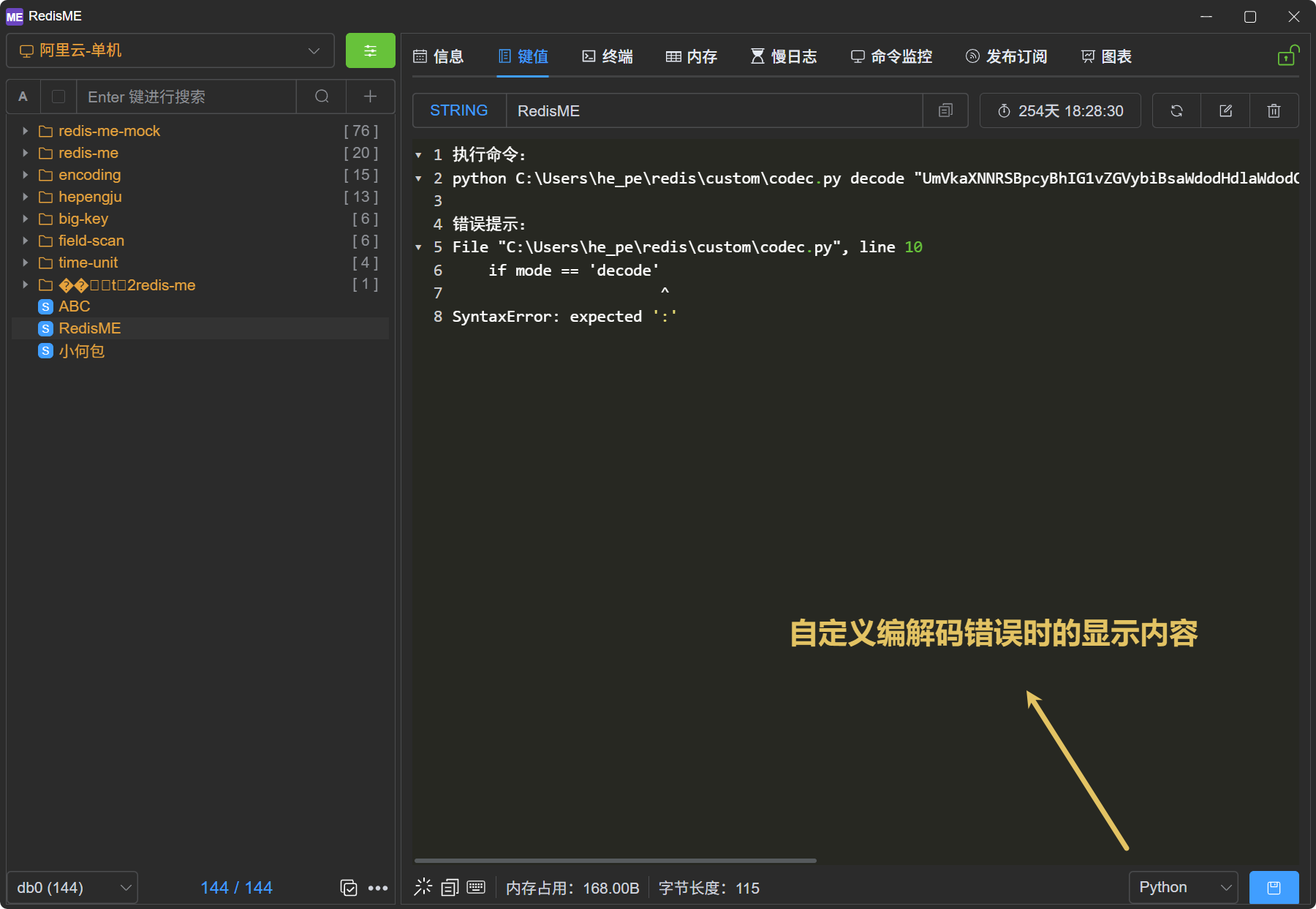
Task: Open the 发布订阅 tab
Action: pyautogui.click(x=1007, y=56)
